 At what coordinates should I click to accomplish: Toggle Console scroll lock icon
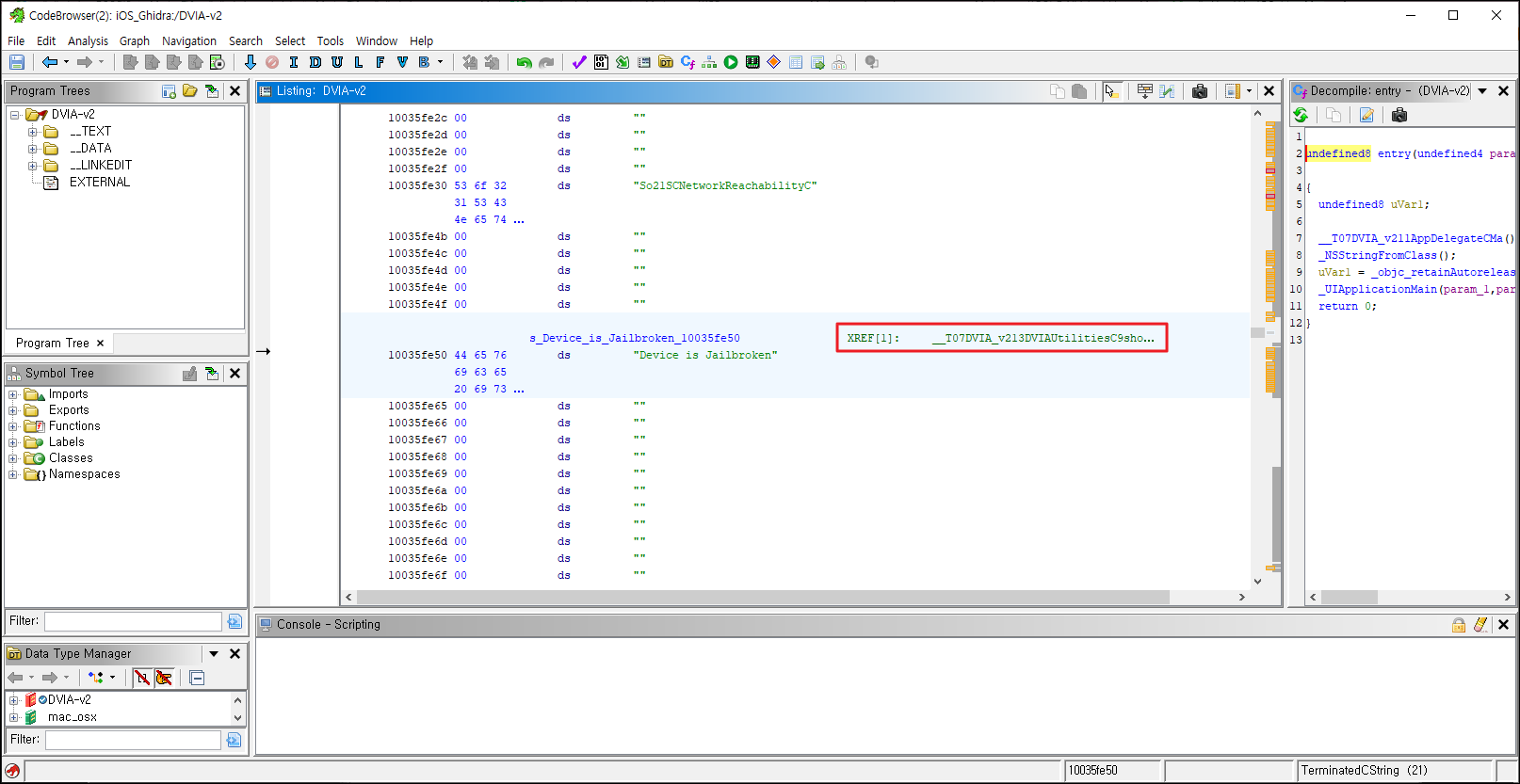coord(1459,624)
